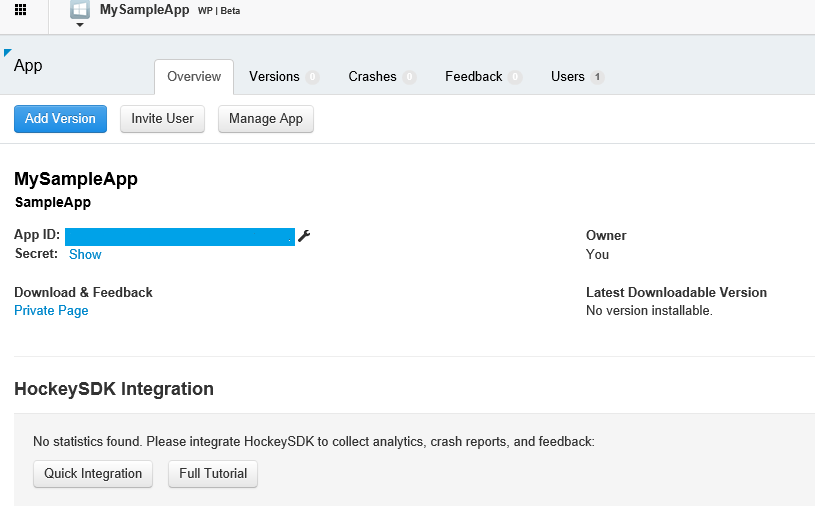The width and height of the screenshot is (815, 506).
Task: Click the highlighted App ID field
Action: click(x=180, y=237)
